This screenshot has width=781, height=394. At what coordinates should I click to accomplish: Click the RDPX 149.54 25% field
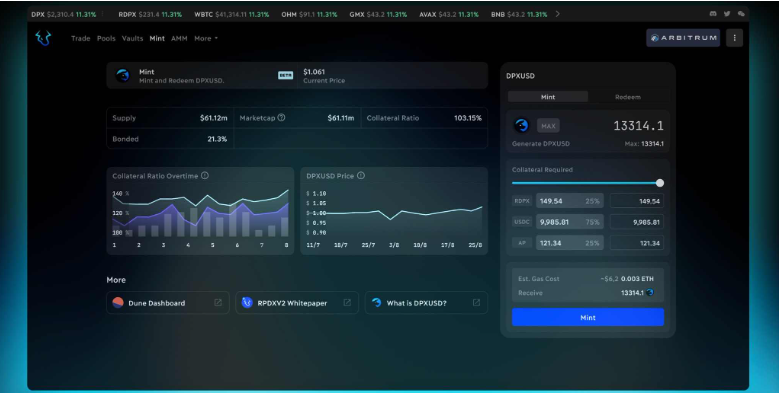pos(570,201)
